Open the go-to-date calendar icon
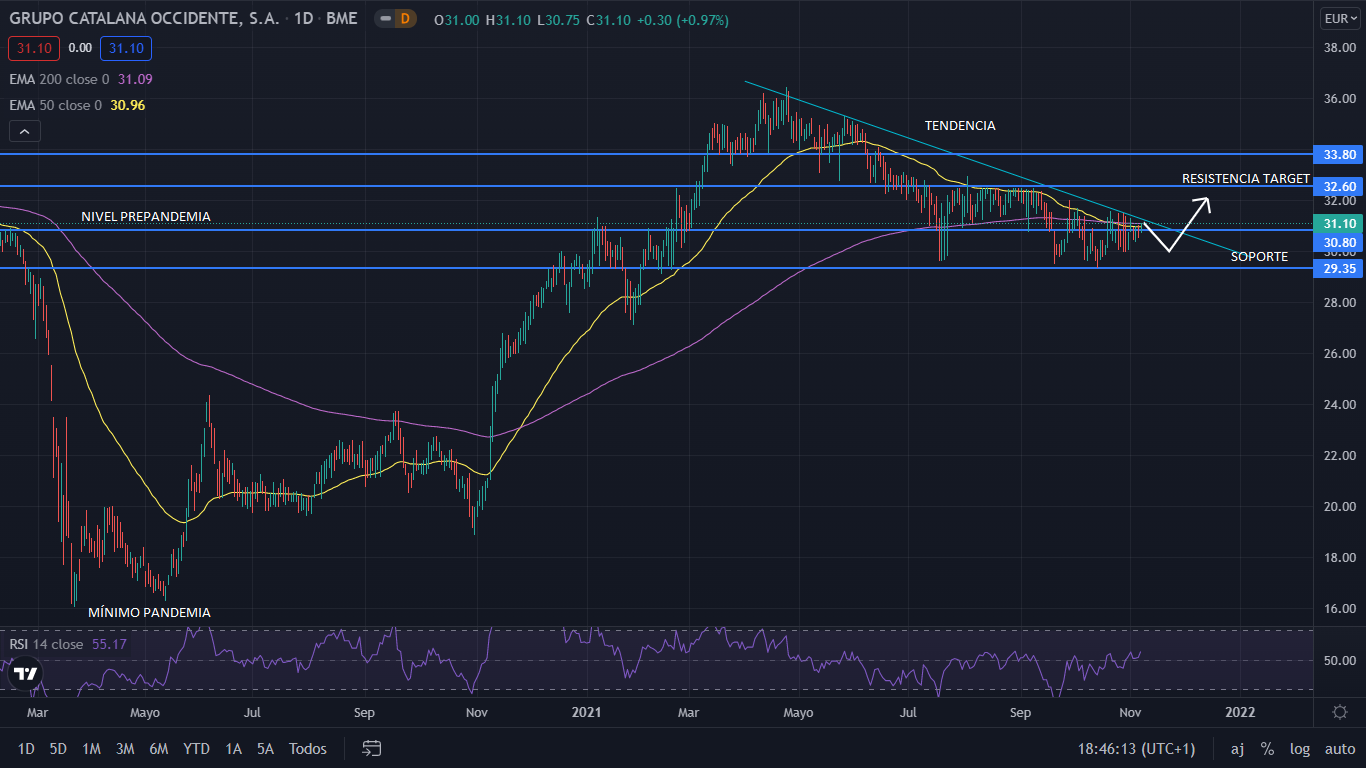1366x768 pixels. 372,748
